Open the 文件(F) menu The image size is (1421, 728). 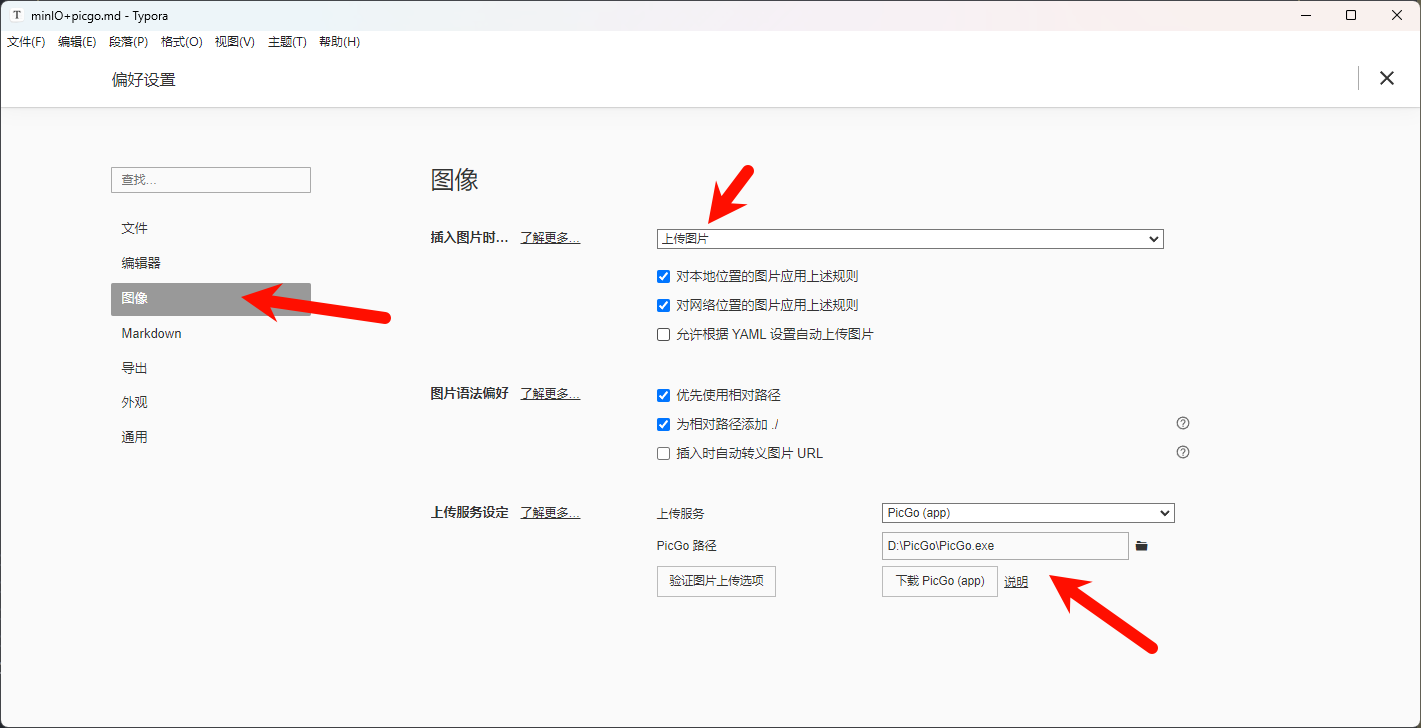tap(26, 42)
